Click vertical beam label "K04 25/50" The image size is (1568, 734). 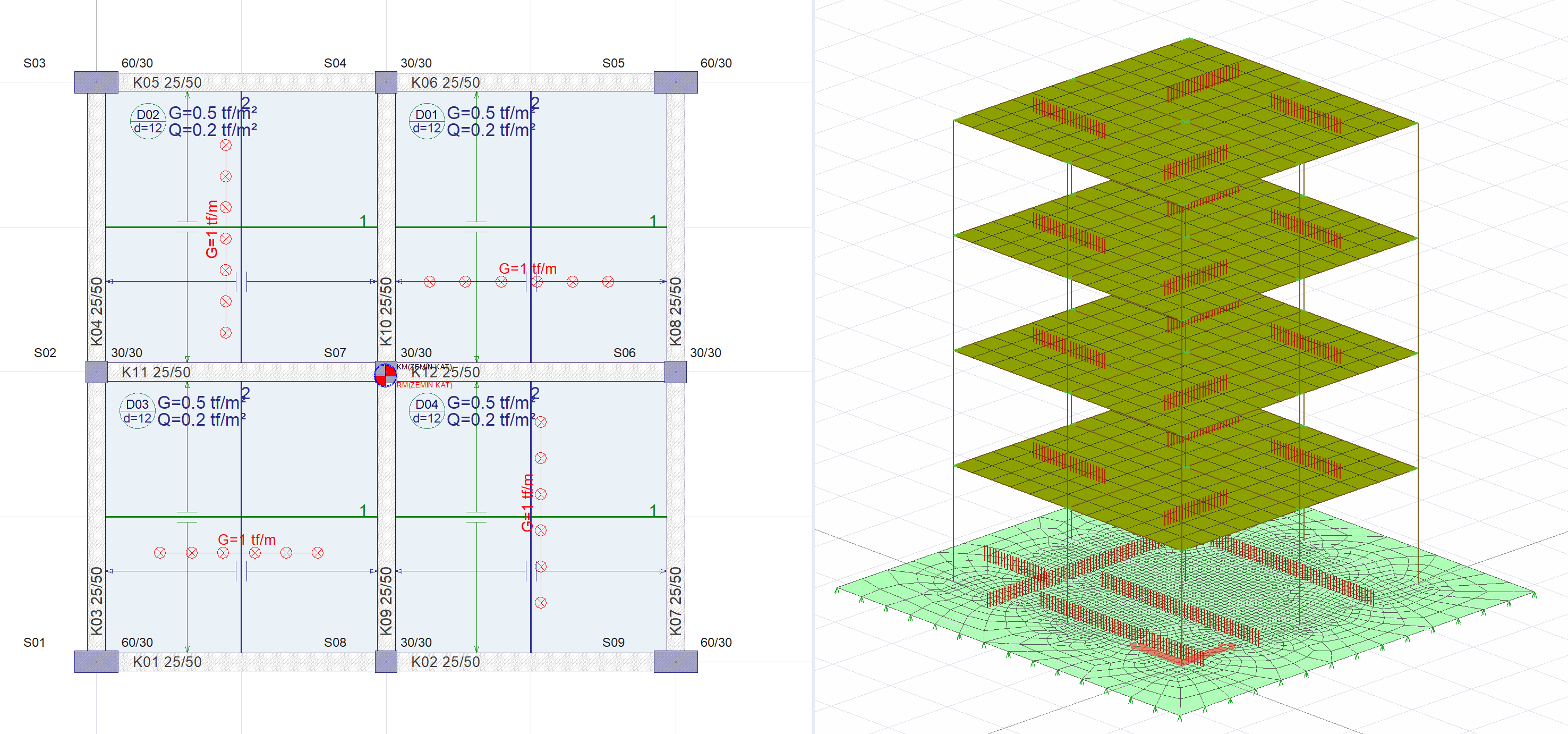tap(96, 311)
